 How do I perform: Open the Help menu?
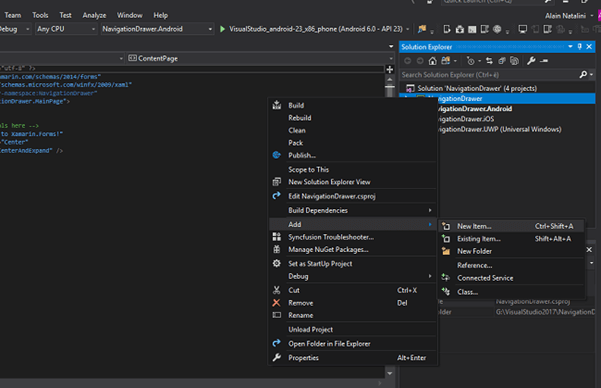point(161,15)
